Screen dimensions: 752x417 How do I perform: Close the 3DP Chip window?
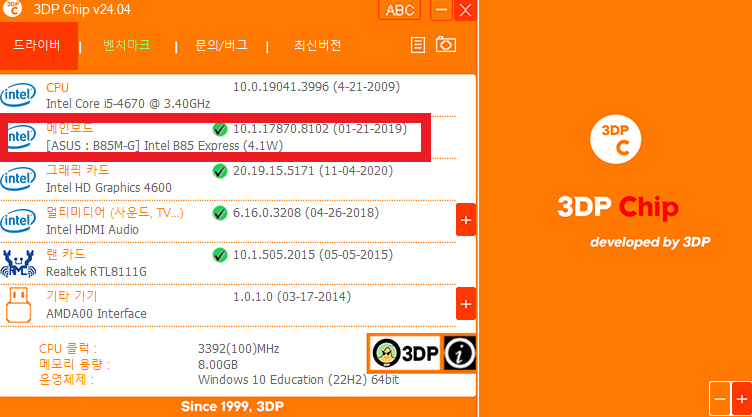coord(465,10)
